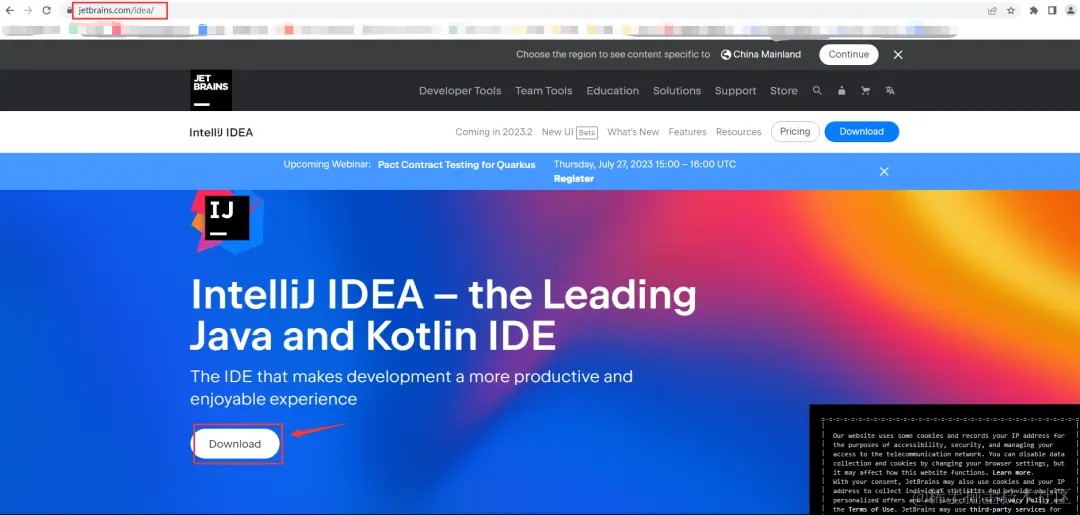Image resolution: width=1080 pixels, height=515 pixels.
Task: Open the Coming in 2023.2 page
Action: (x=494, y=132)
